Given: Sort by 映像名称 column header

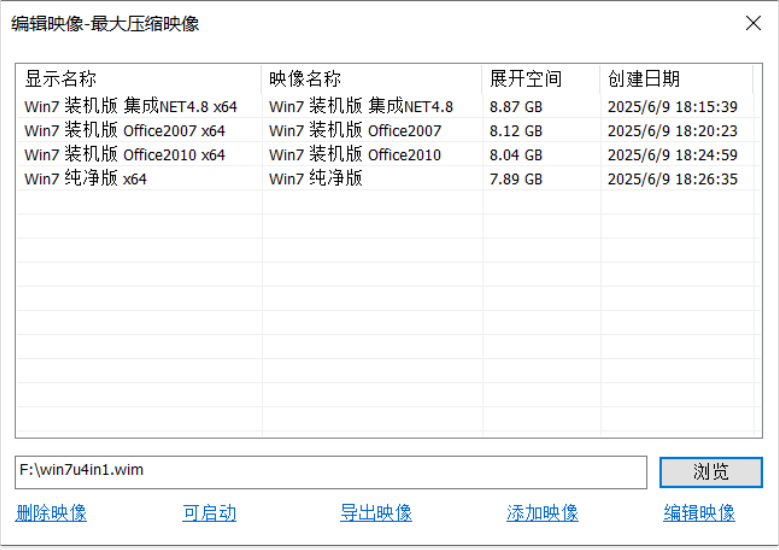Looking at the screenshot, I should (x=372, y=79).
